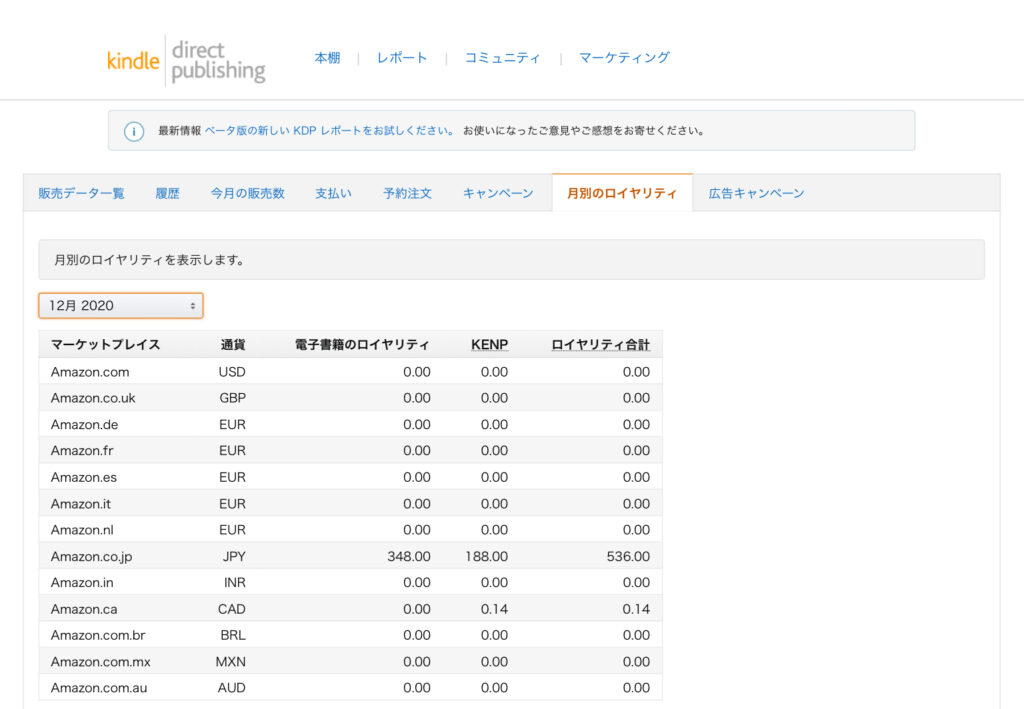Click the info icon in the notice banner
1024x709 pixels.
134,131
